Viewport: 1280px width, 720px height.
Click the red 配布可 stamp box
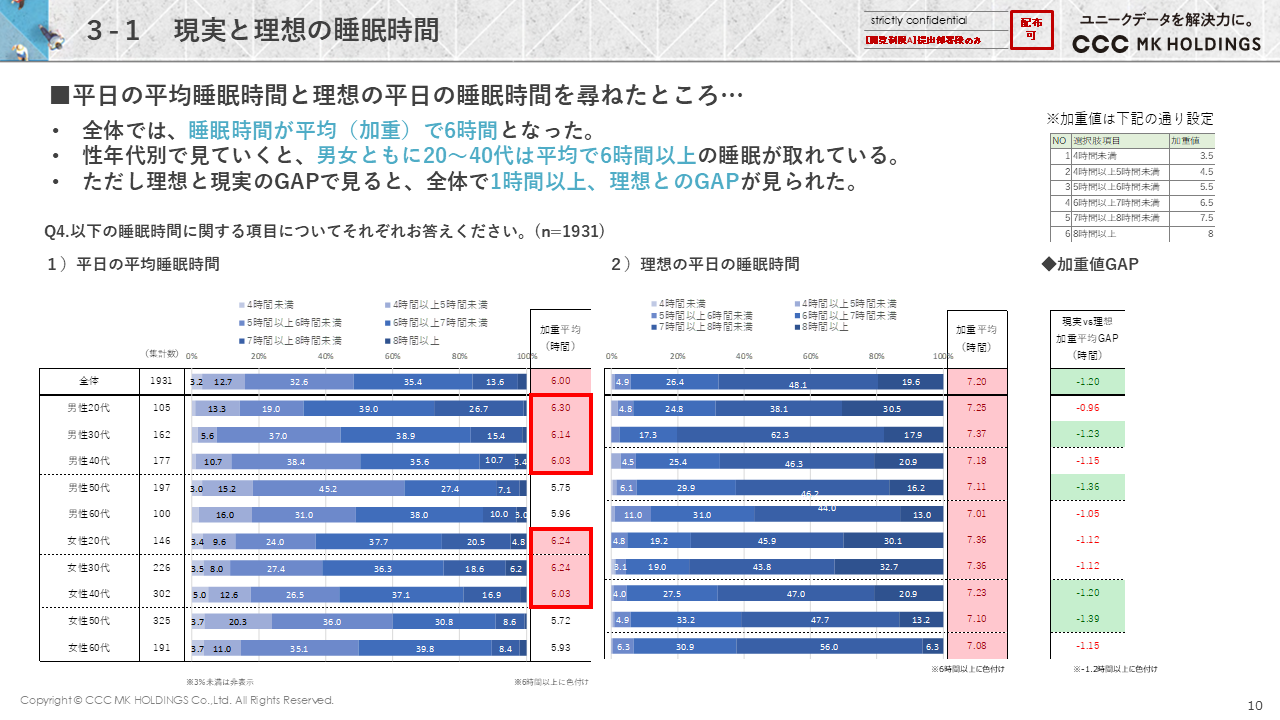(x=1031, y=30)
